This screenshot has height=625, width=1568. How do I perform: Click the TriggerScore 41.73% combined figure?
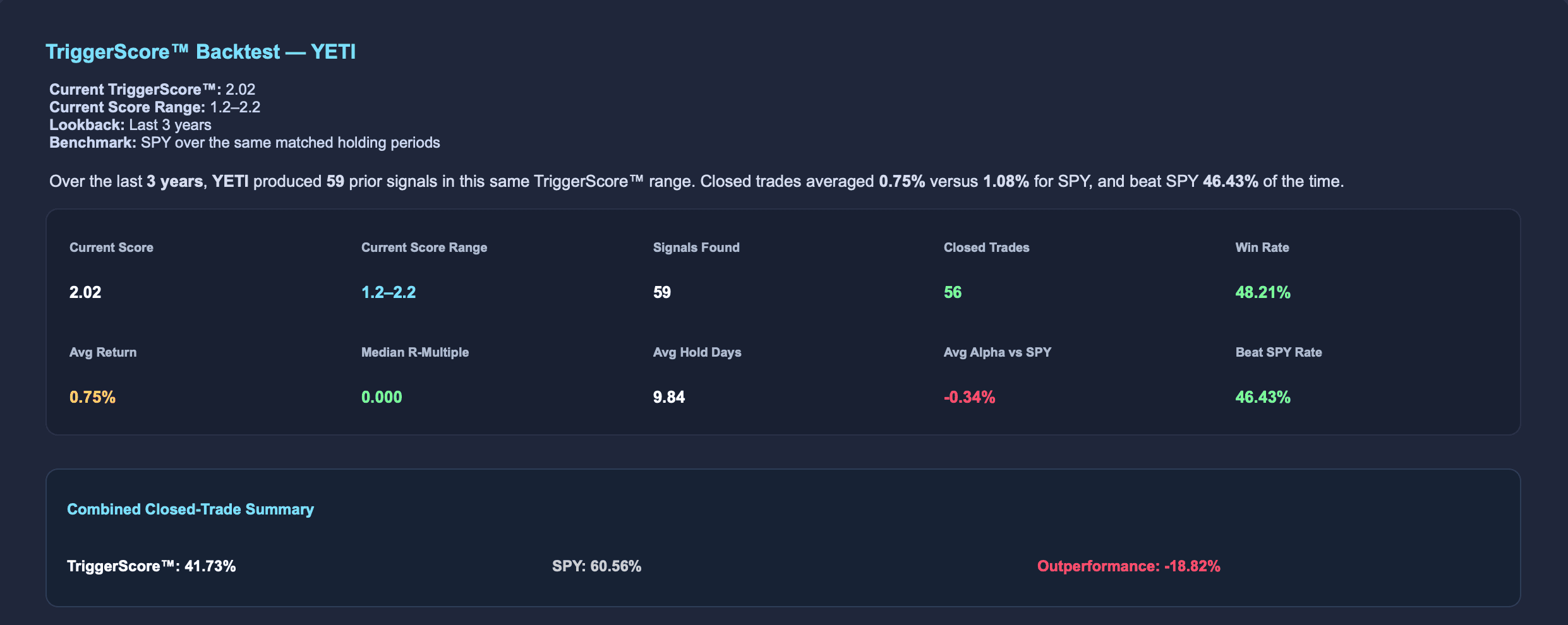(152, 566)
